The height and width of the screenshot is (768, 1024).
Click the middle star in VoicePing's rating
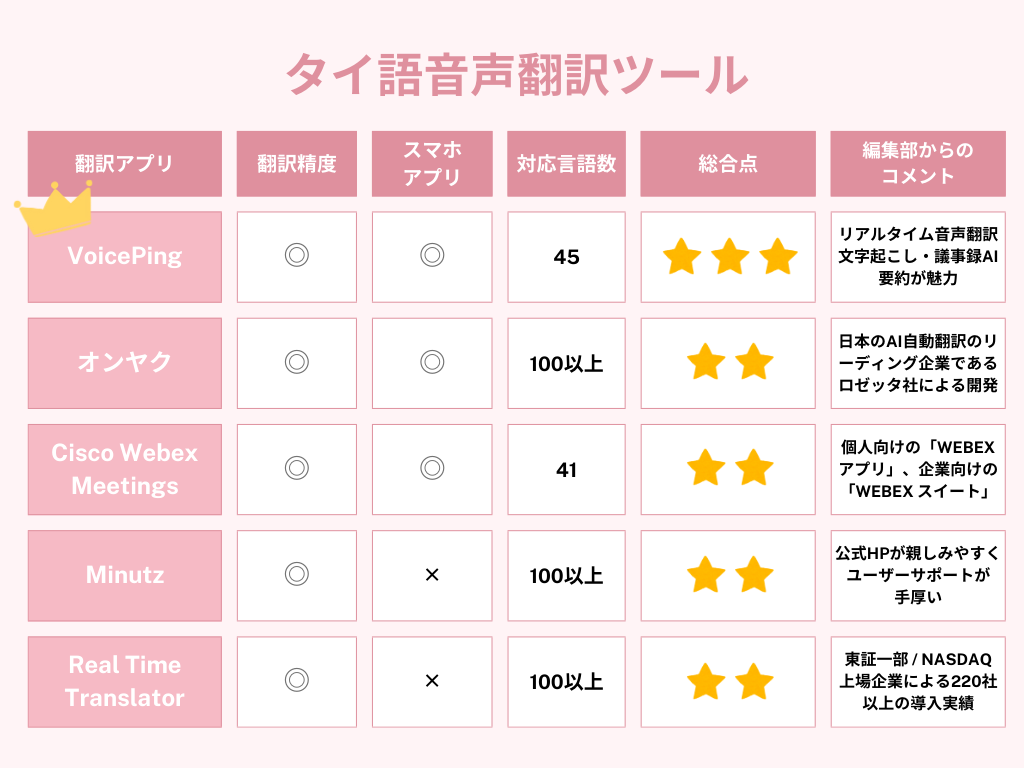[730, 257]
